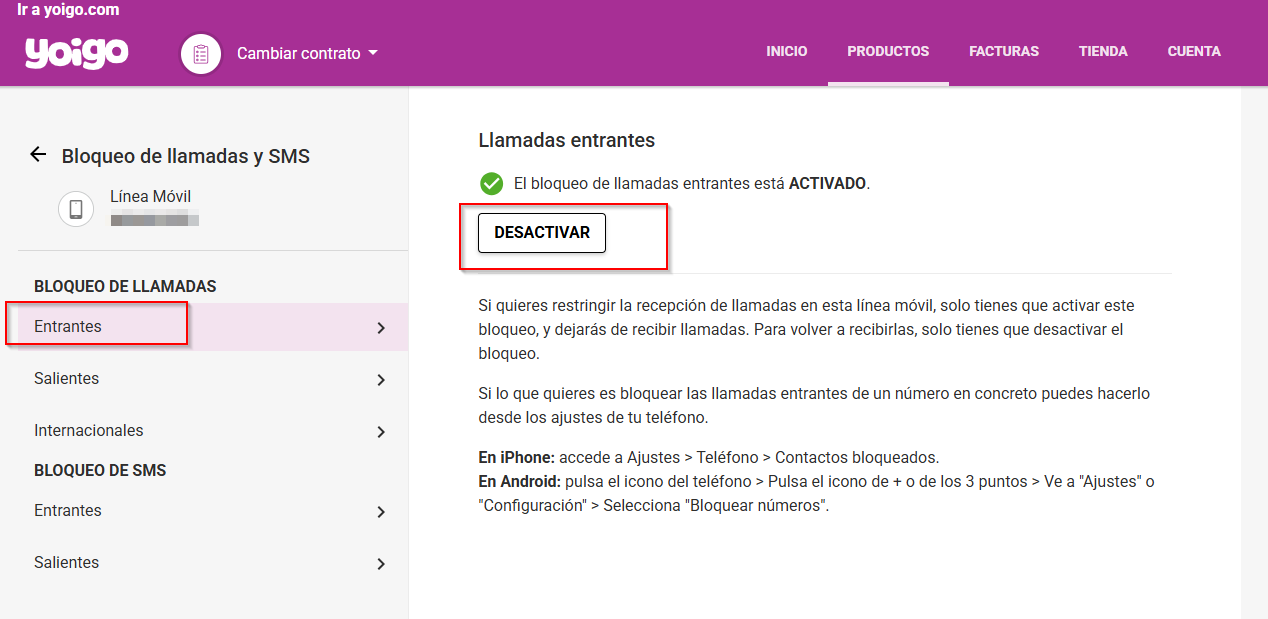This screenshot has width=1268, height=619.
Task: Open the TIENDA section
Action: point(1103,51)
